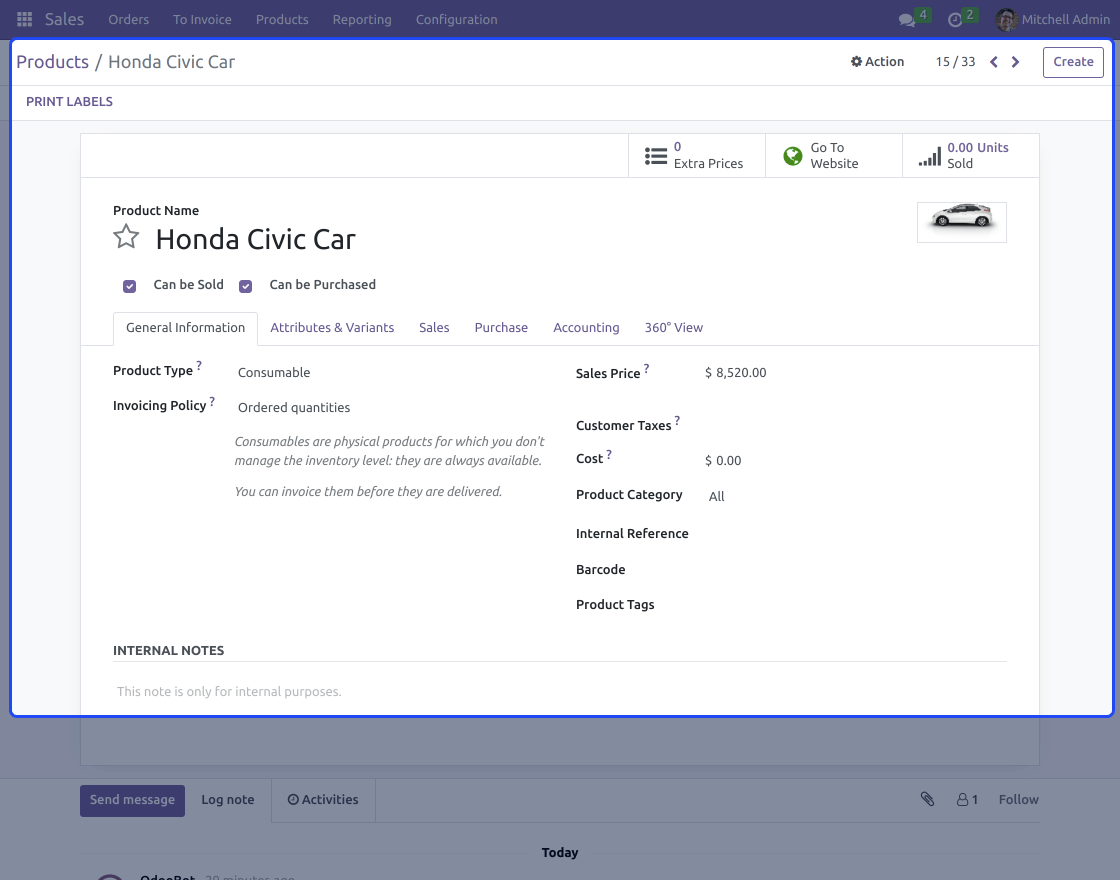Click the Honda Civic Car product name

(x=256, y=239)
